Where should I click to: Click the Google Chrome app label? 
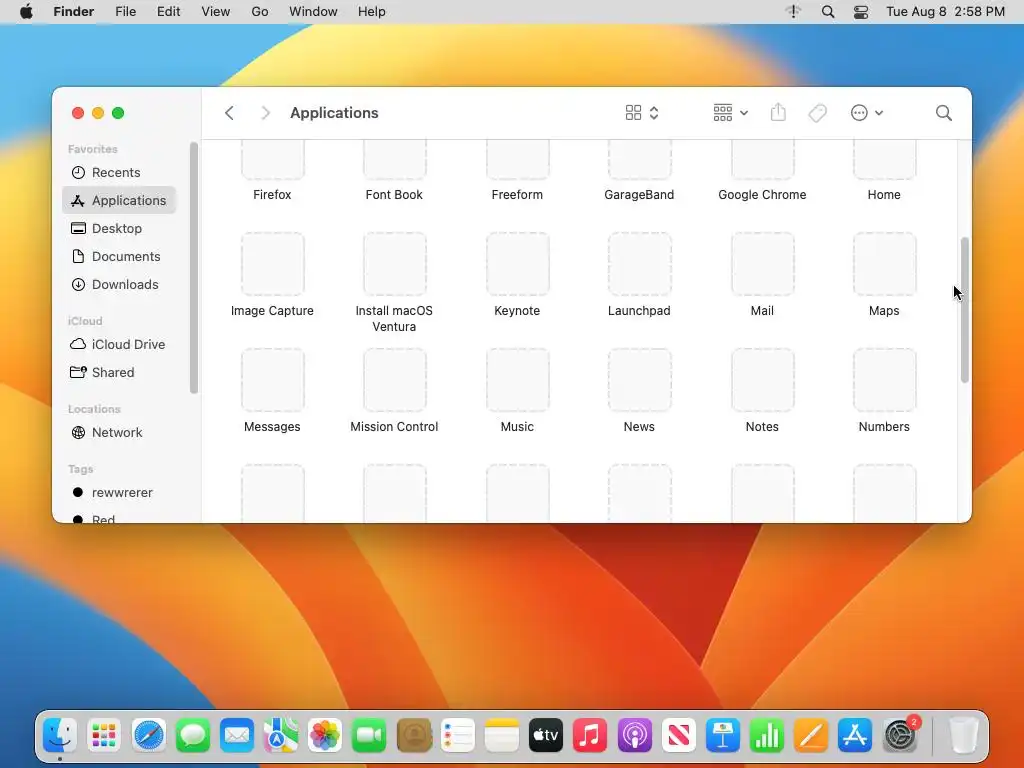[x=762, y=195]
